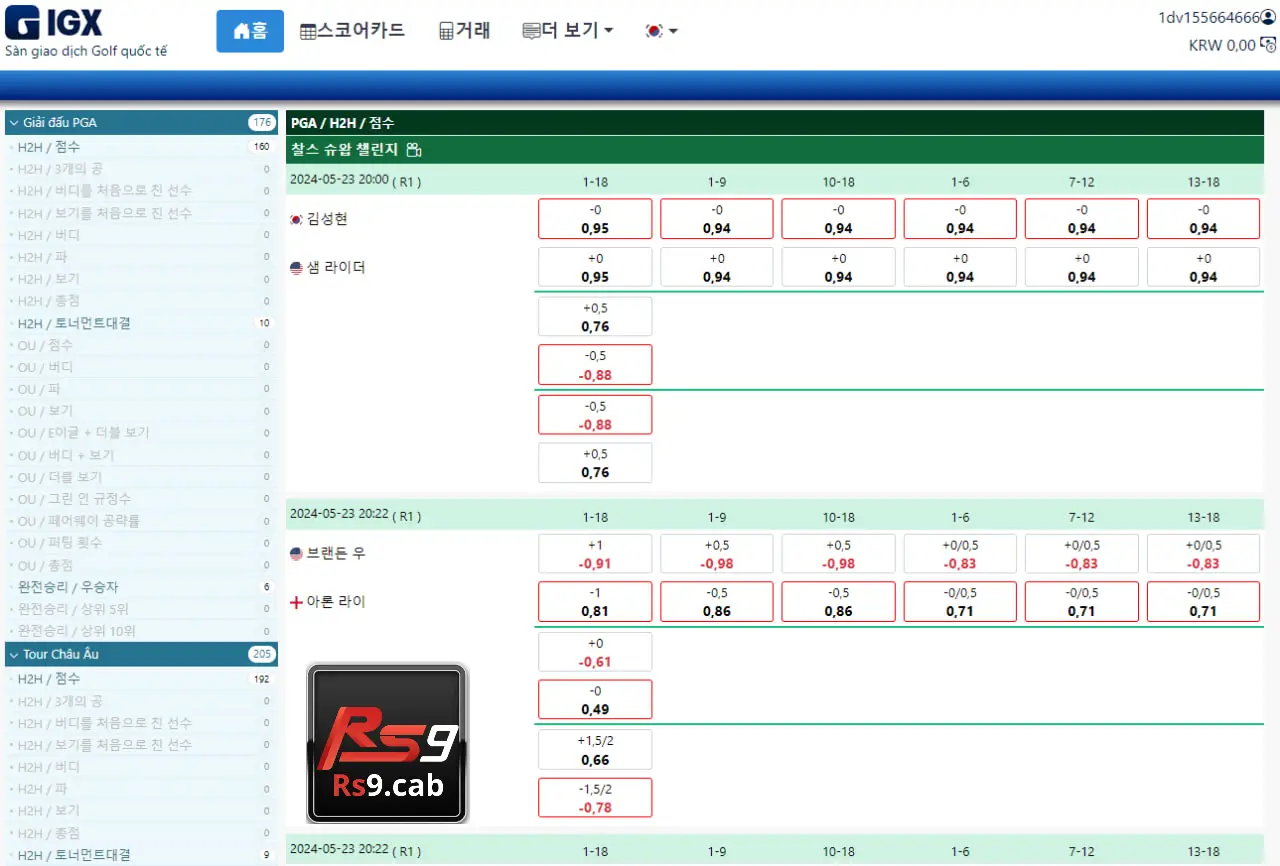Pick 아론 라이 -1 odds 0,81
The height and width of the screenshot is (866, 1280).
595,602
